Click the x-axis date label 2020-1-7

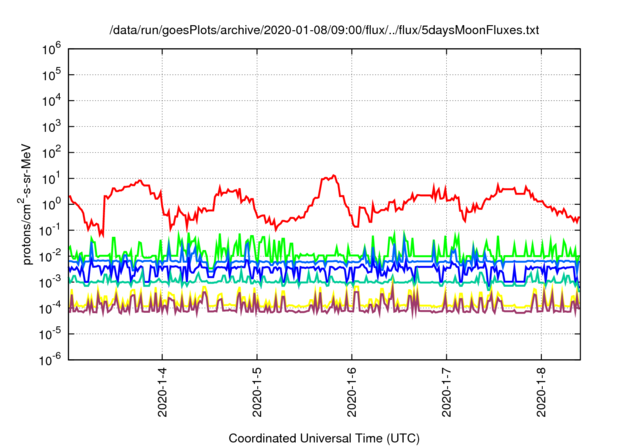pos(447,392)
